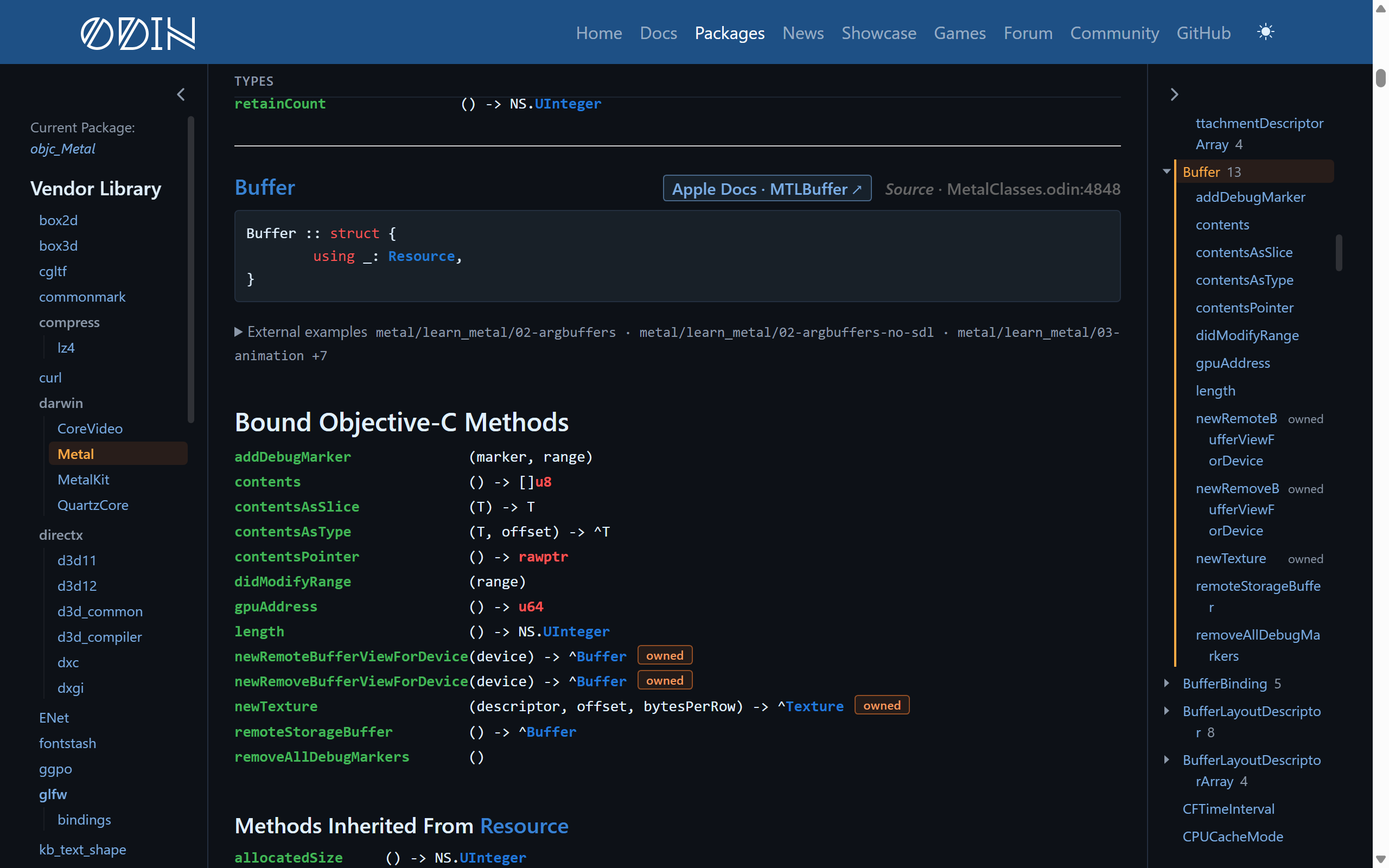Click the left sidebar scrollbar thumb
Screen dimensions: 1389x868
190,270
